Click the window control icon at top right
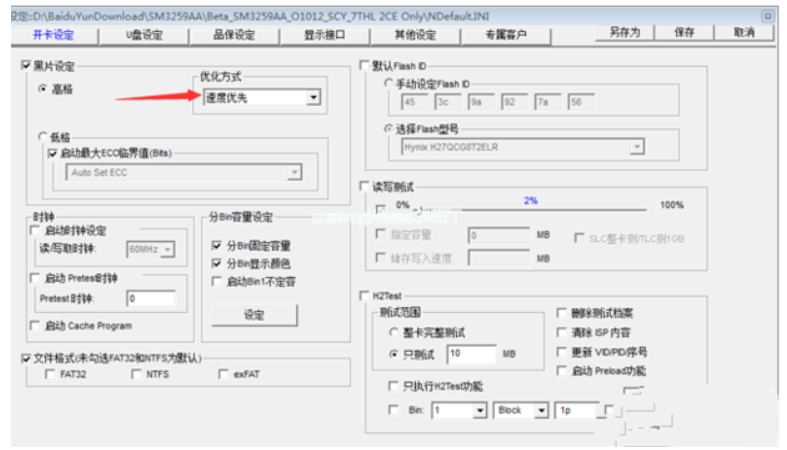Viewport: 787px width, 450px height. (767, 16)
